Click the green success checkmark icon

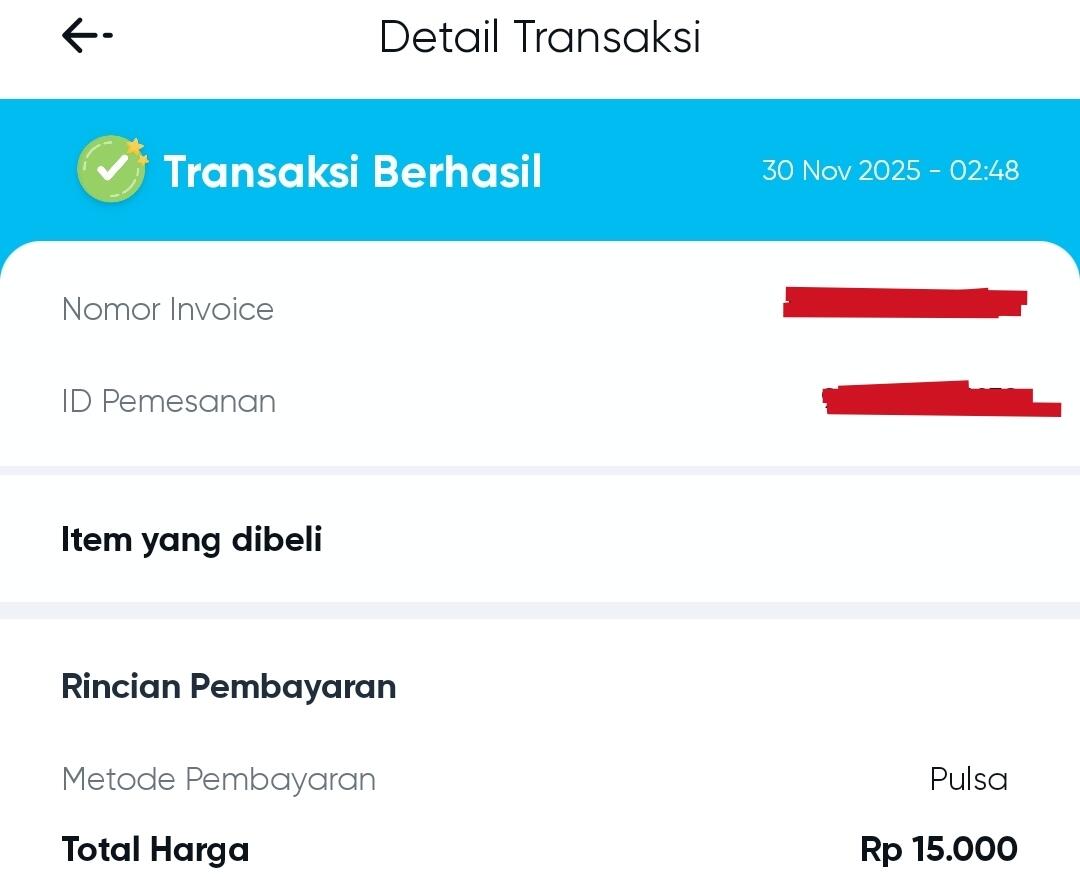(x=111, y=169)
